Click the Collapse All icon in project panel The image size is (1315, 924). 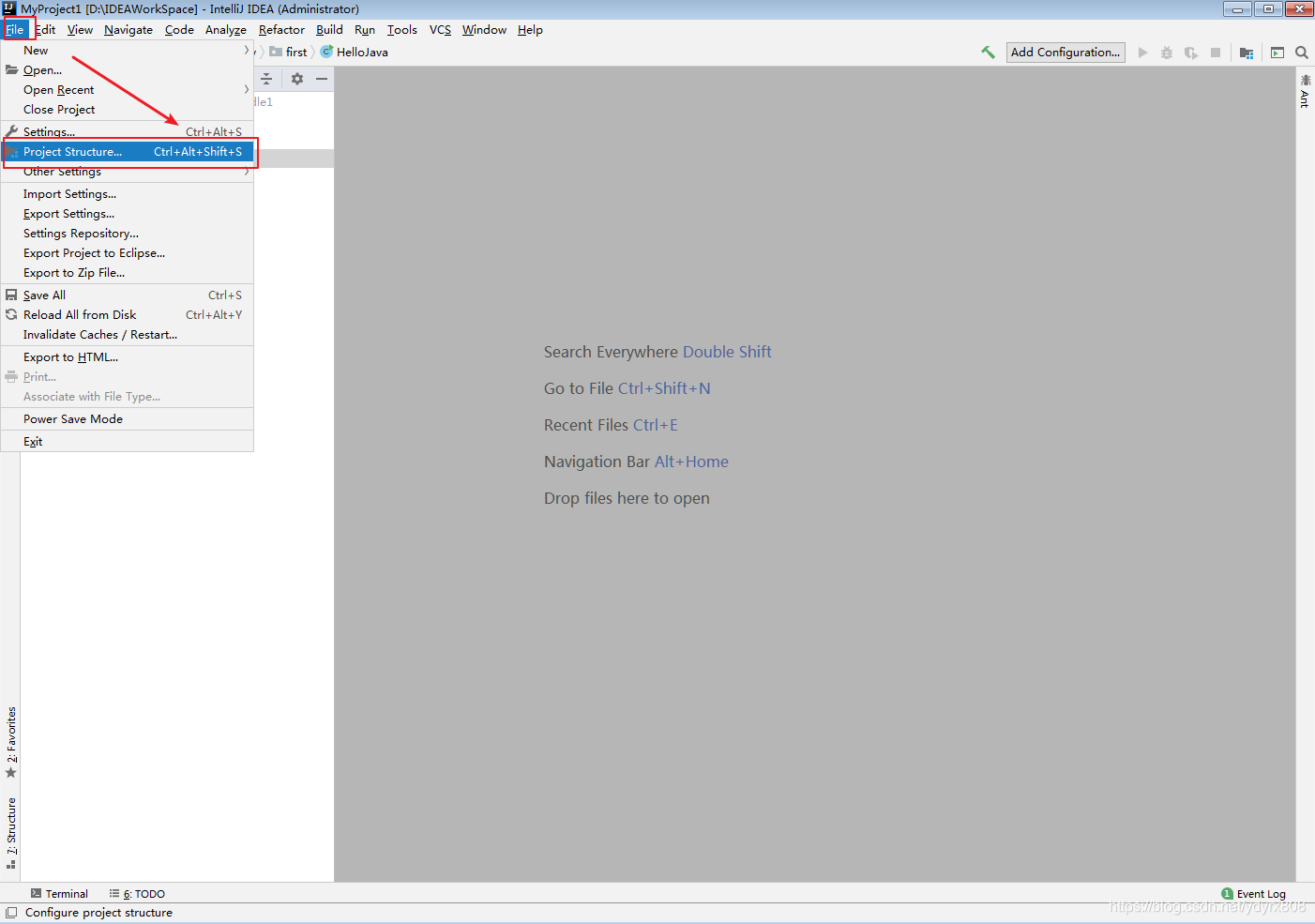266,79
